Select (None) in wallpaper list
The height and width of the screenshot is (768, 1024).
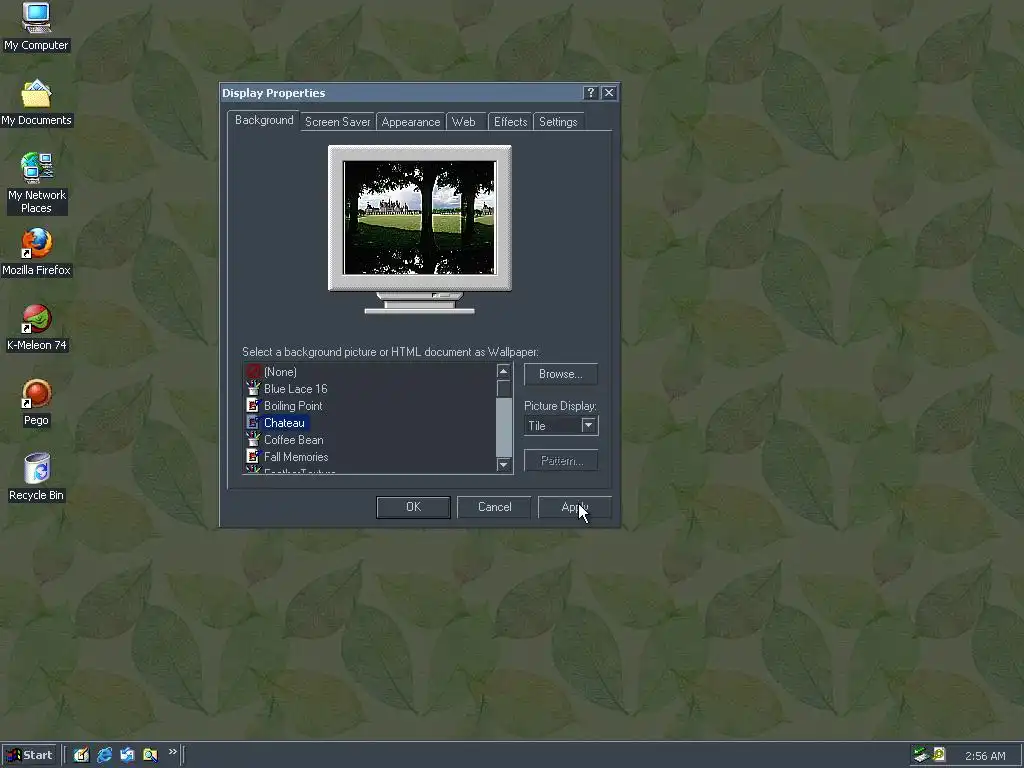point(280,372)
